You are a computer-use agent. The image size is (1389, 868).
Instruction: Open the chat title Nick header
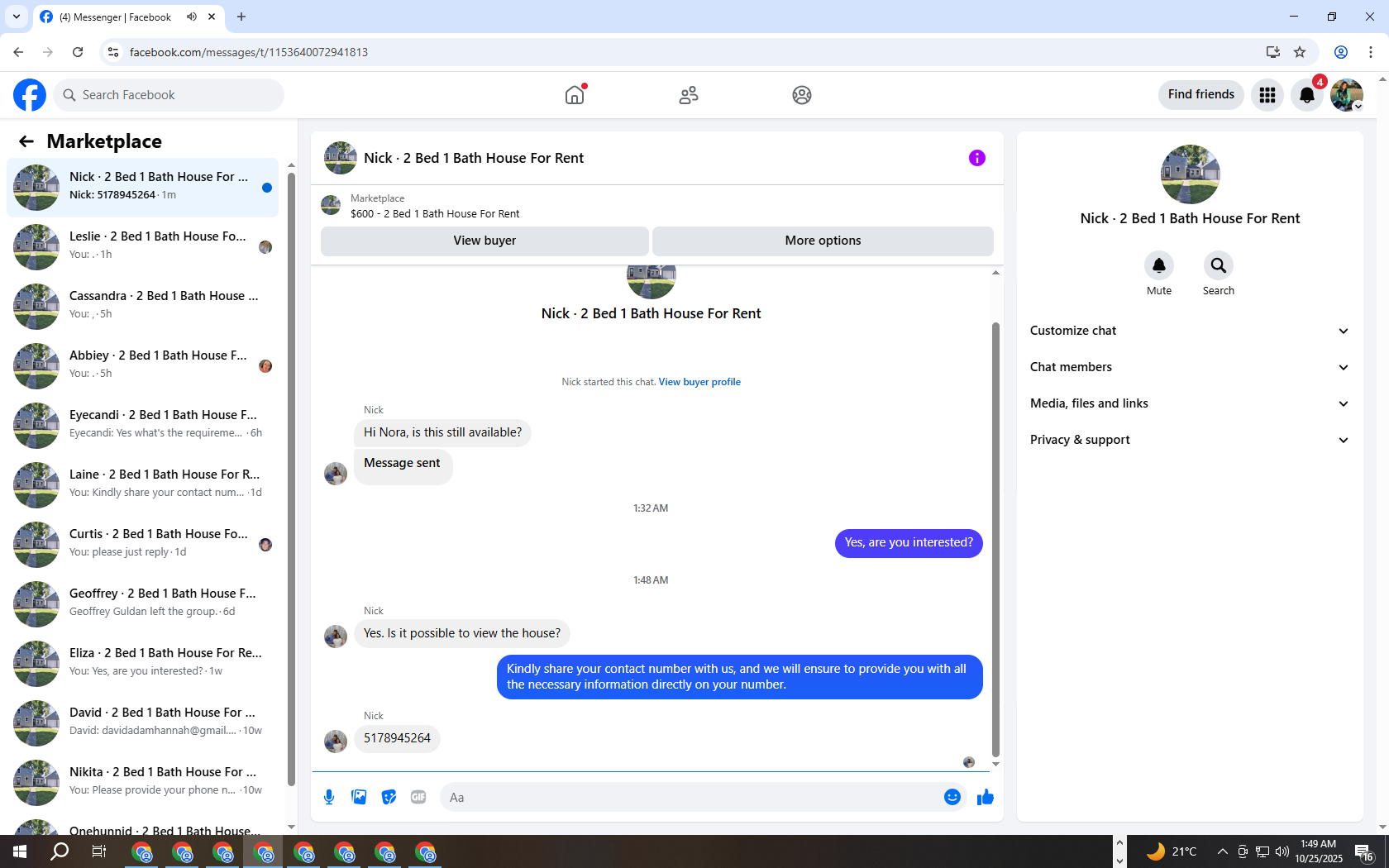[x=474, y=158]
